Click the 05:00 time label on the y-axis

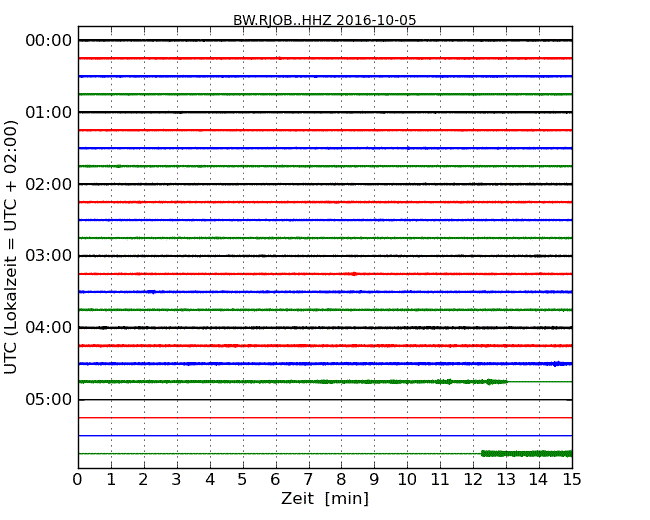point(49,399)
